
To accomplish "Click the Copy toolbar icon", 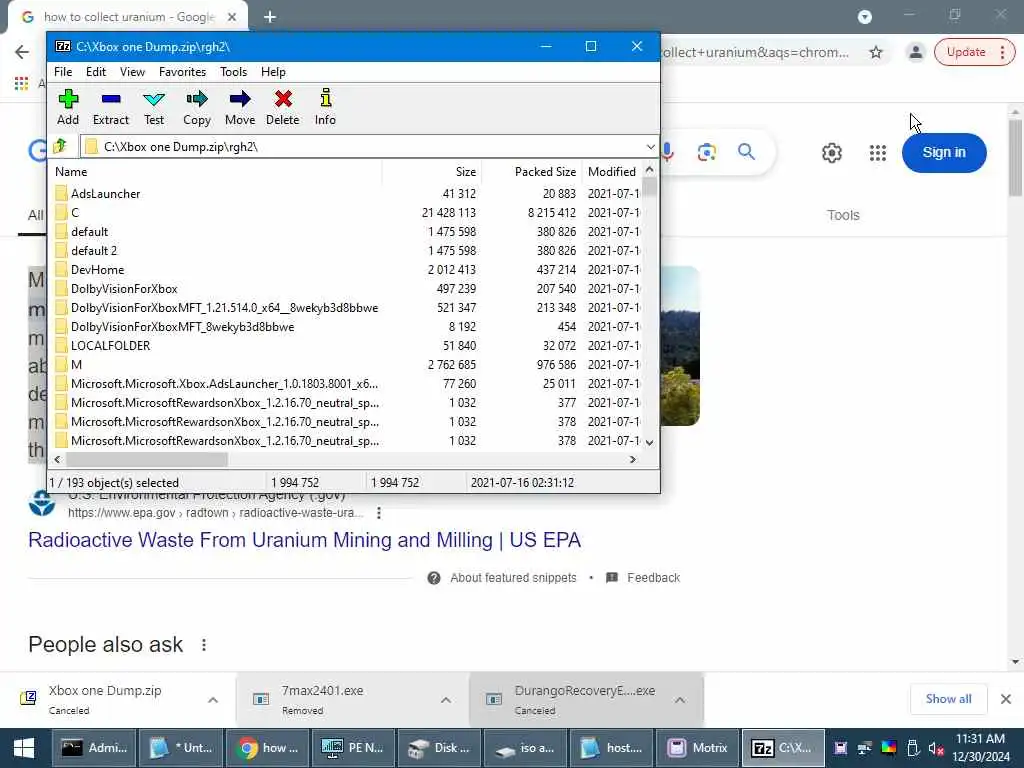I will 197,108.
